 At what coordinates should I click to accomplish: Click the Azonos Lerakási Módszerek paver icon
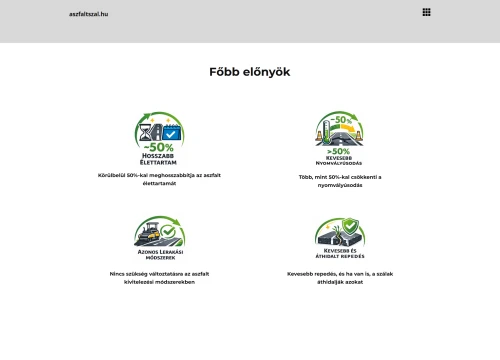[160, 238]
